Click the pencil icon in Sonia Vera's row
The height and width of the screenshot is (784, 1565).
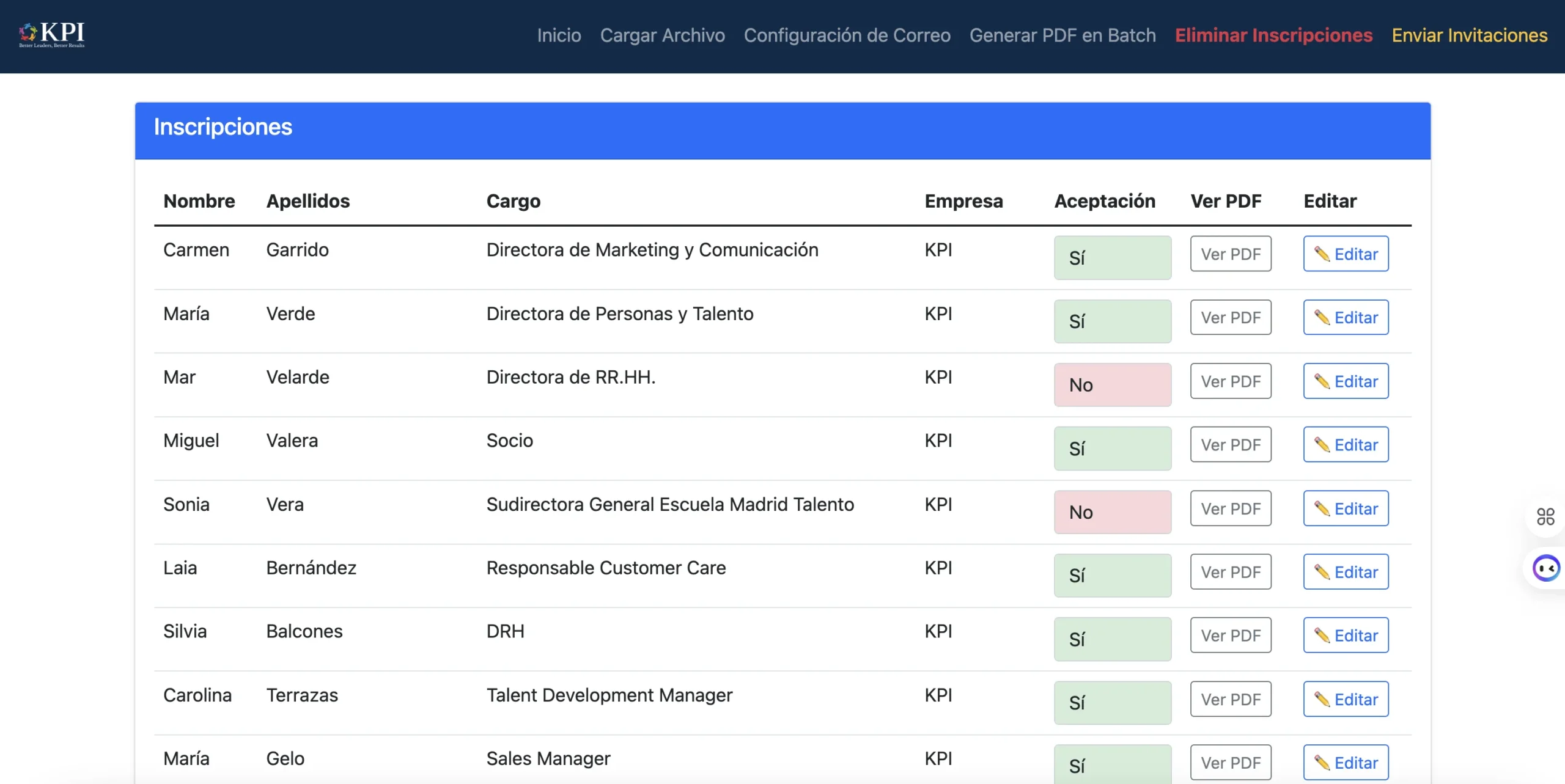coord(1322,508)
